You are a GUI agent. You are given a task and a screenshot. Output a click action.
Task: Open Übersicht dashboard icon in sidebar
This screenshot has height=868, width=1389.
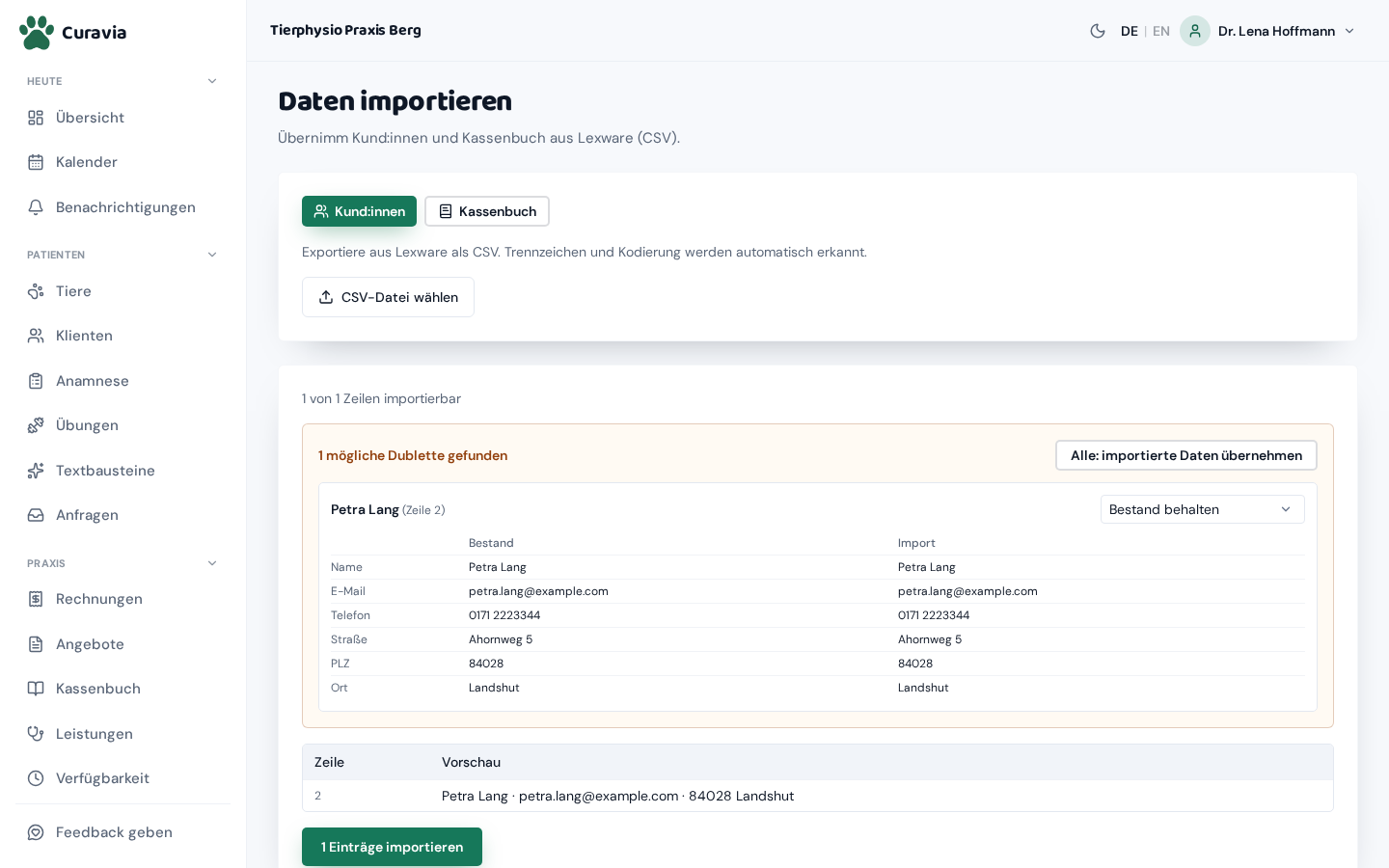[x=36, y=118]
